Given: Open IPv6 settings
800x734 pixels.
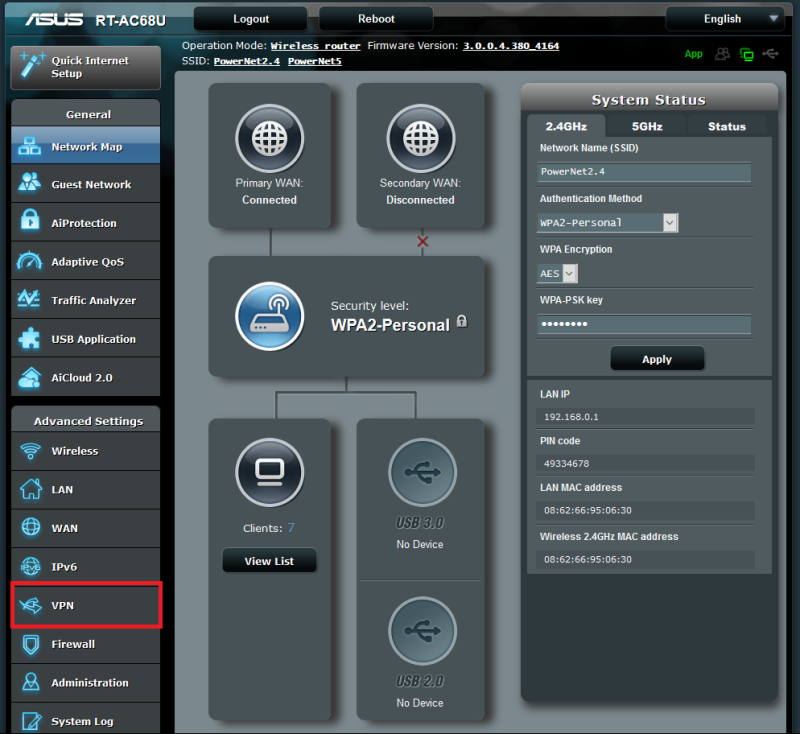Looking at the screenshot, I should point(86,567).
